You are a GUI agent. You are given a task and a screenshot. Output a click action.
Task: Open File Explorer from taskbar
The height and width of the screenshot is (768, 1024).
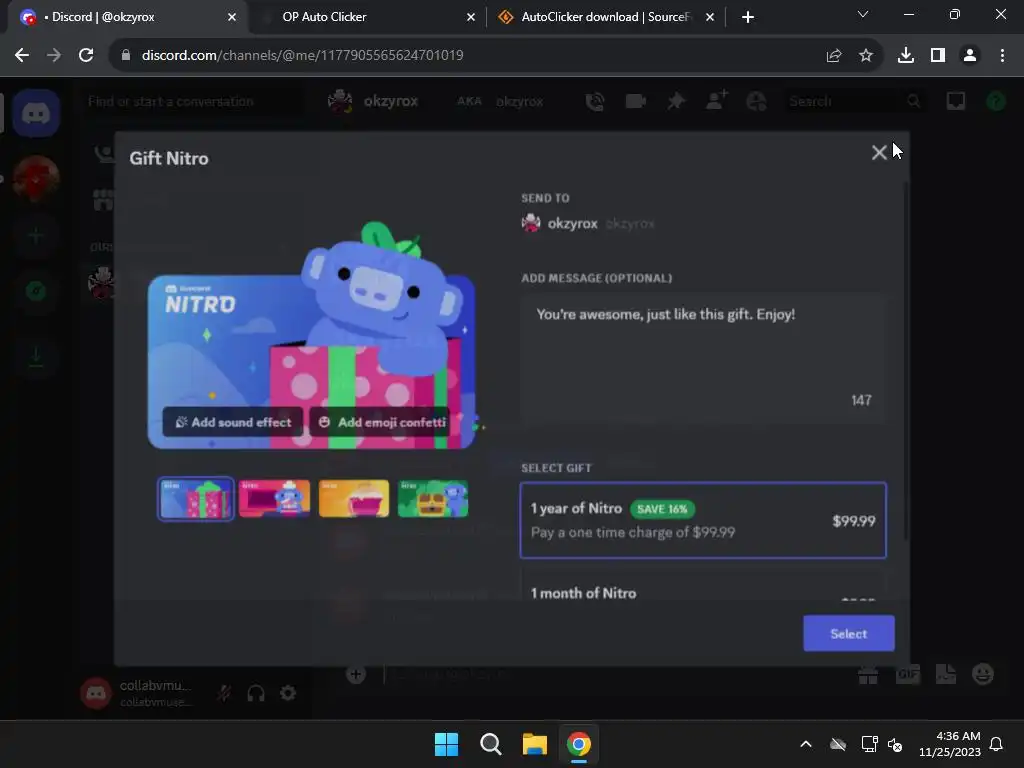(534, 744)
